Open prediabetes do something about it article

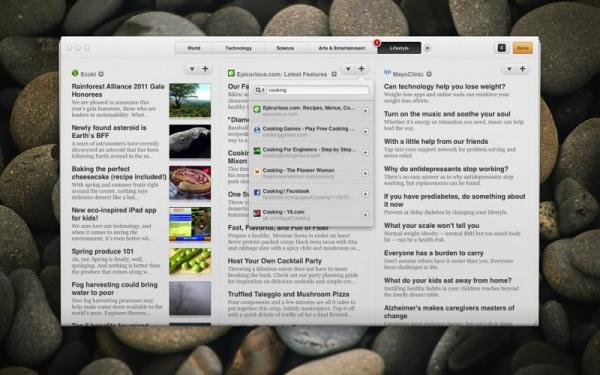pyautogui.click(x=455, y=200)
